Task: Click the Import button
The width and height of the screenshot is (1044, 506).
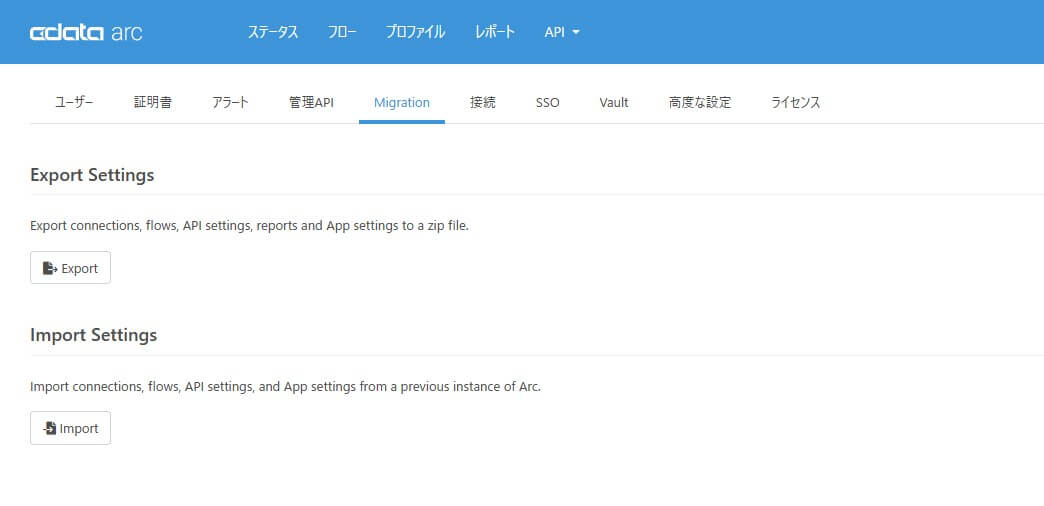Action: click(71, 428)
